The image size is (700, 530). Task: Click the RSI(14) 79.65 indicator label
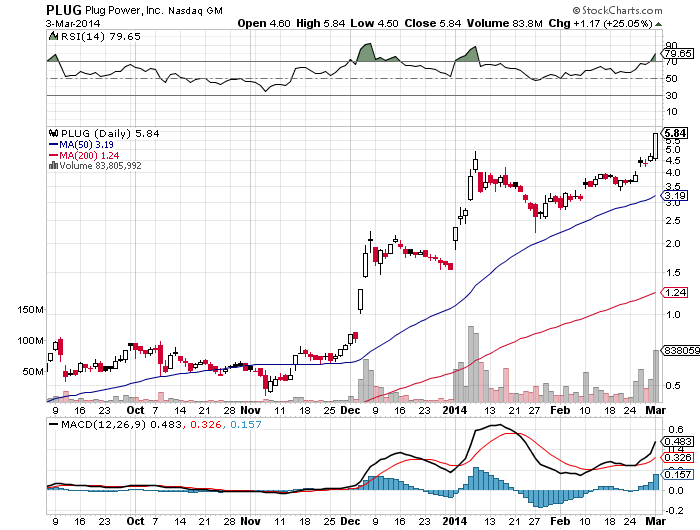pos(101,37)
